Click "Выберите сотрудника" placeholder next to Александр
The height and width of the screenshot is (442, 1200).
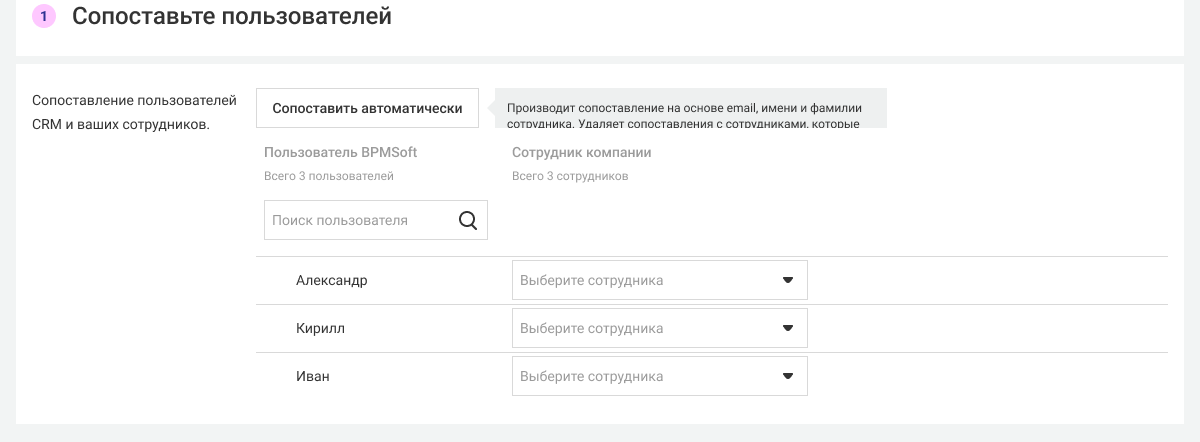(592, 281)
